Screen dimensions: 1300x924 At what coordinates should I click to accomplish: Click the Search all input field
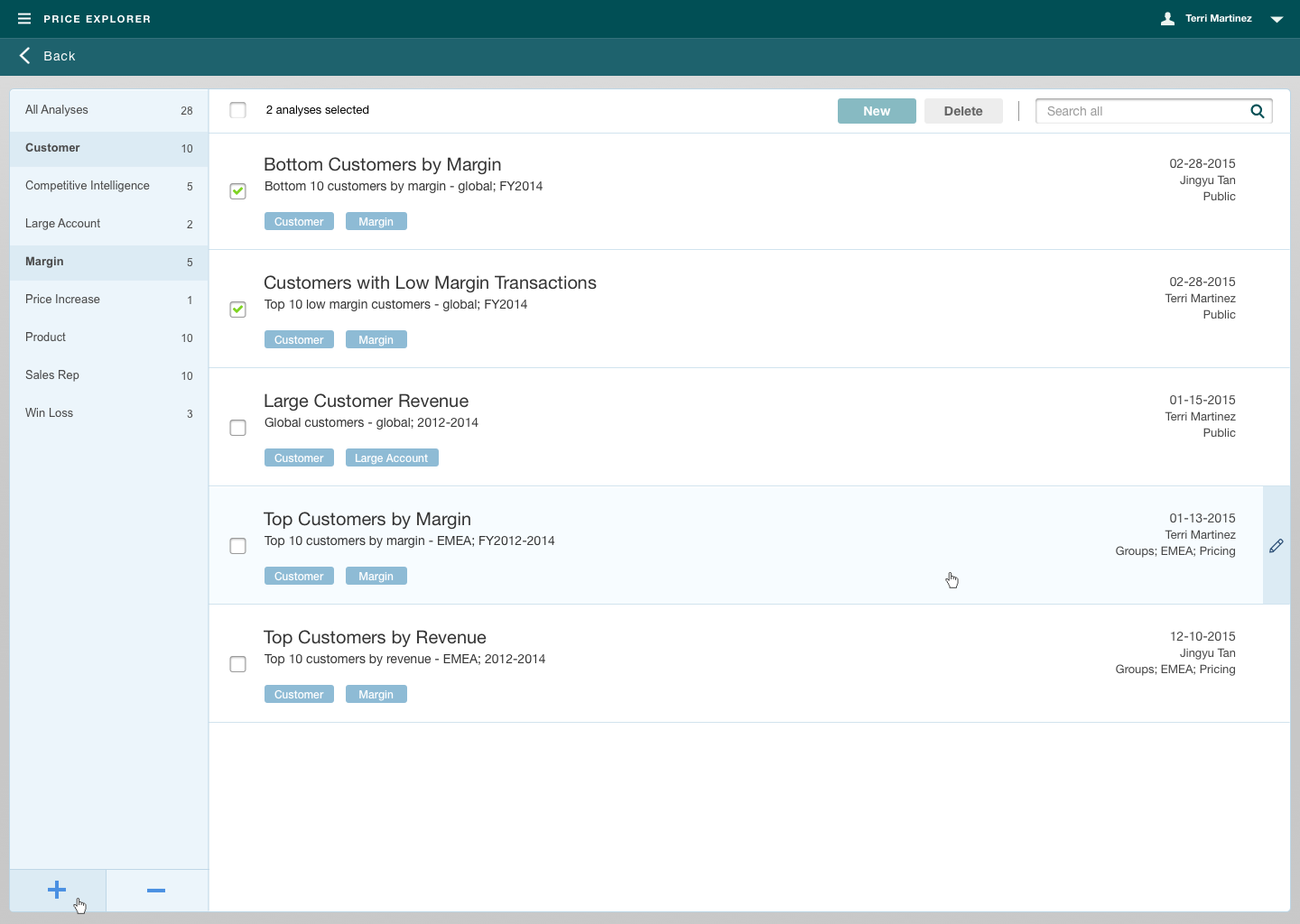(1141, 111)
